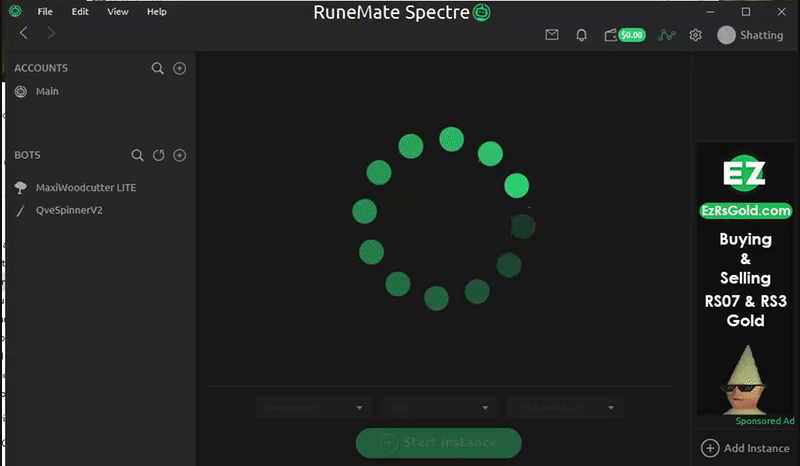Open the green graph statistics icon

(x=666, y=35)
